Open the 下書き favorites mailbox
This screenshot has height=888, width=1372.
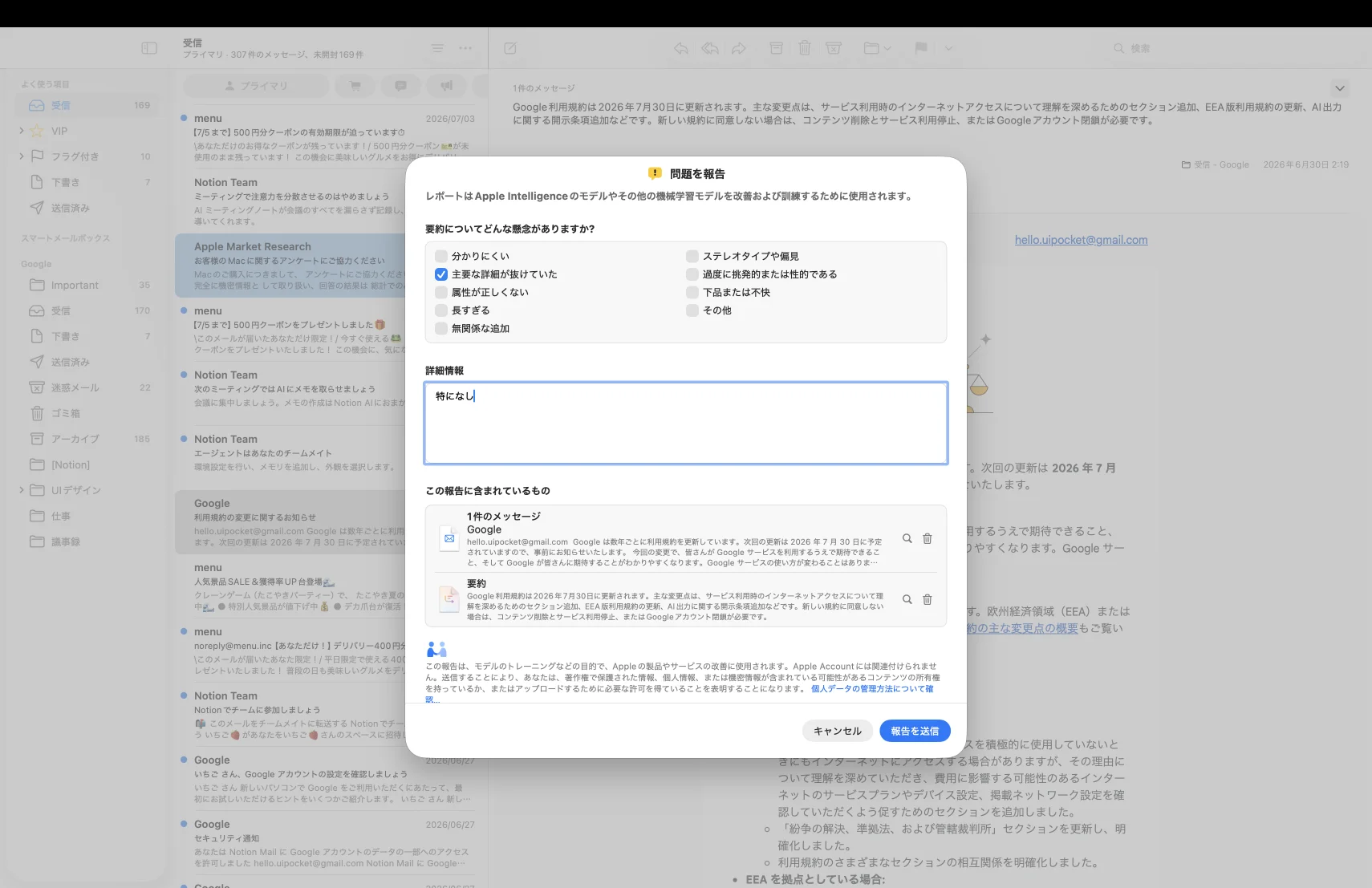tap(87, 182)
